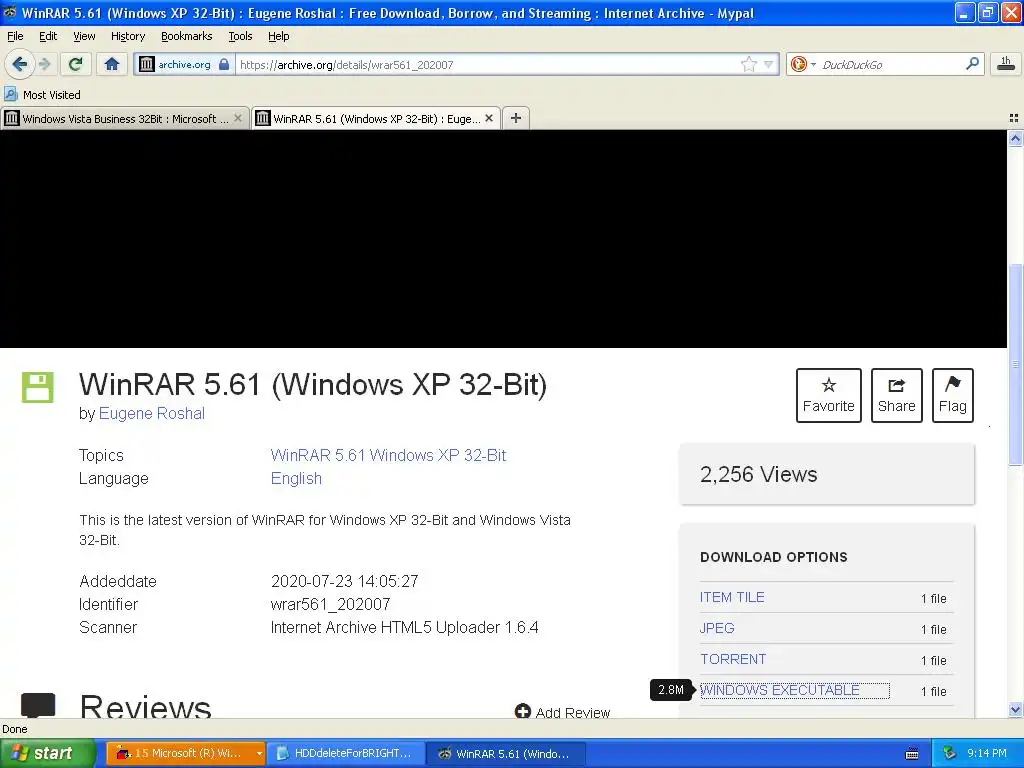This screenshot has height=768, width=1024.
Task: Open the downloads toolbar button
Action: (x=1006, y=64)
